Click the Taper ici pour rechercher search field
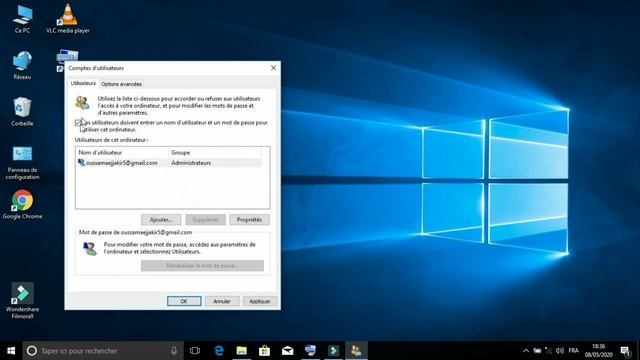The width and height of the screenshot is (640, 360). (x=104, y=351)
